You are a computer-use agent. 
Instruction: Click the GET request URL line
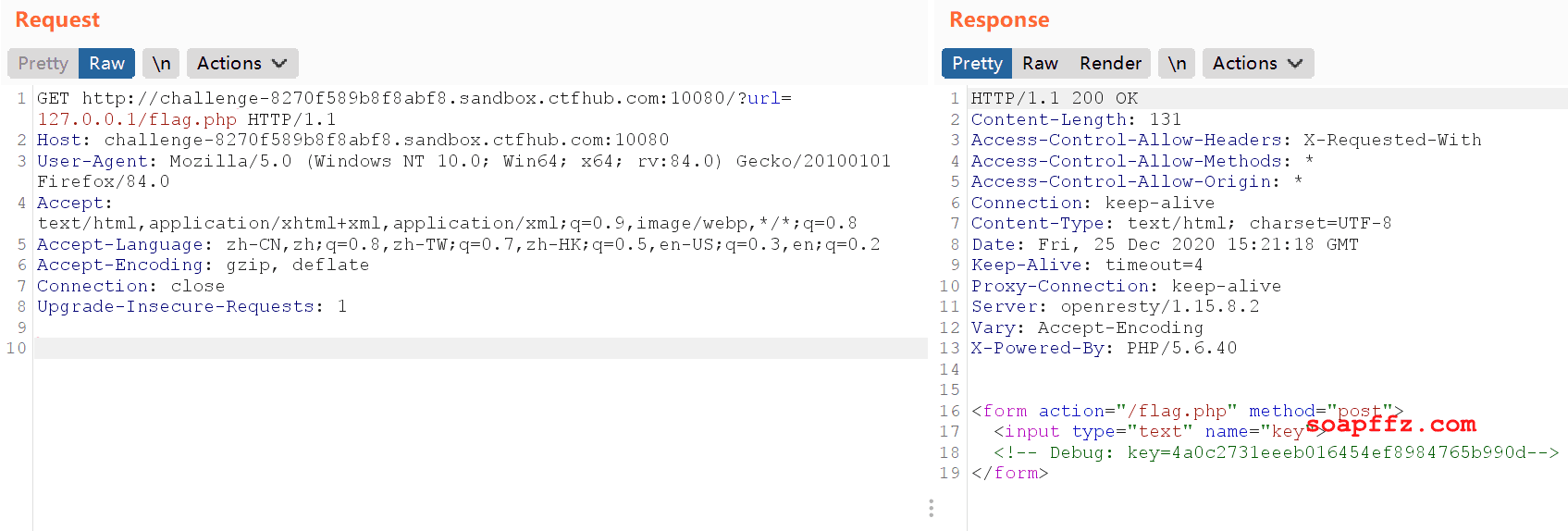[414, 108]
